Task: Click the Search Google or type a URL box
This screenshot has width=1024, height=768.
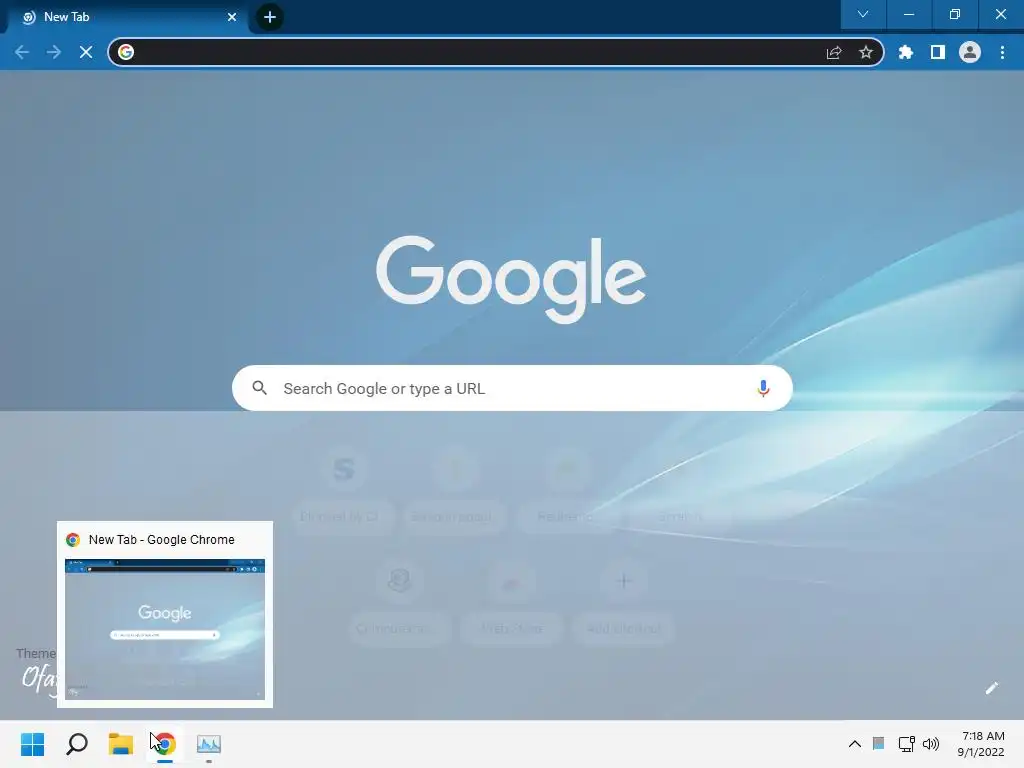Action: tap(512, 389)
